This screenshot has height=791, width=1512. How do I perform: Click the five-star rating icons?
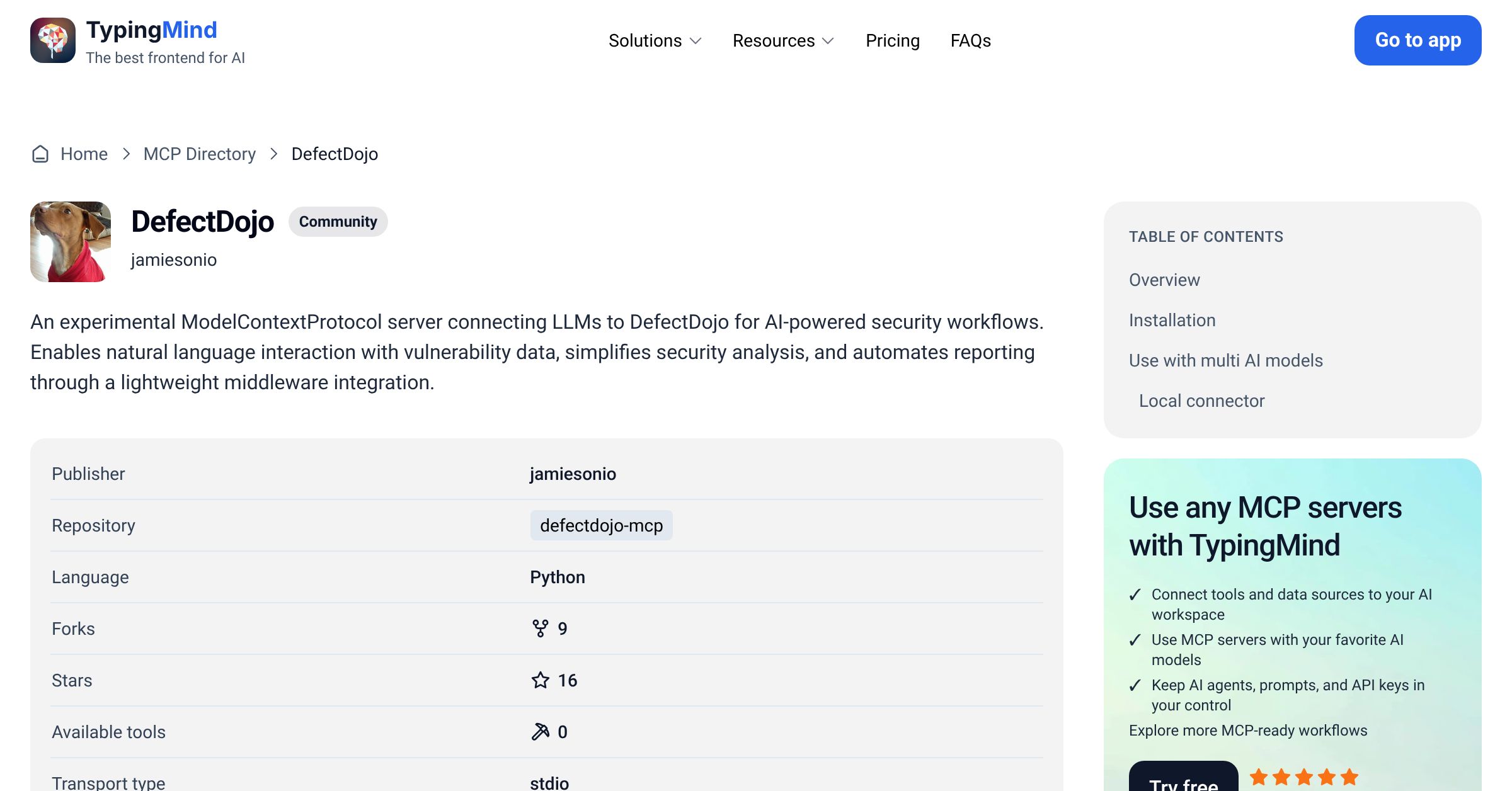pyautogui.click(x=1304, y=777)
